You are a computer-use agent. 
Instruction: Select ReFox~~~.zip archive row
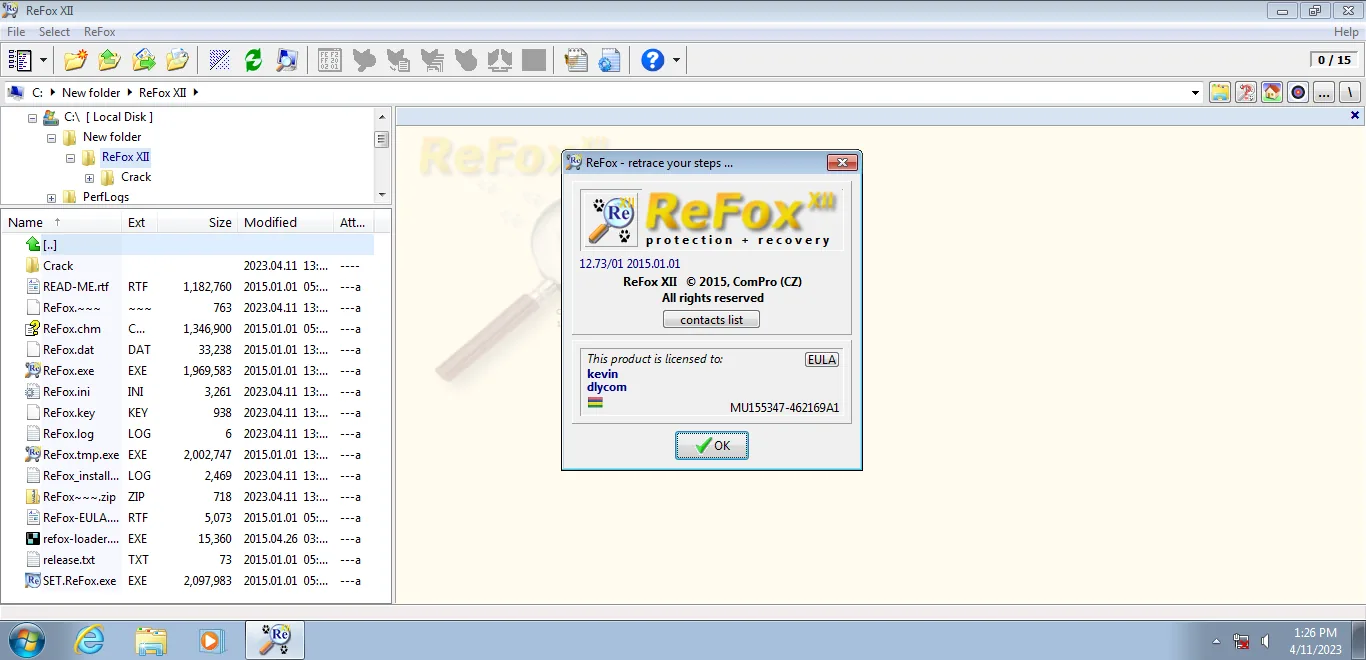pos(188,497)
